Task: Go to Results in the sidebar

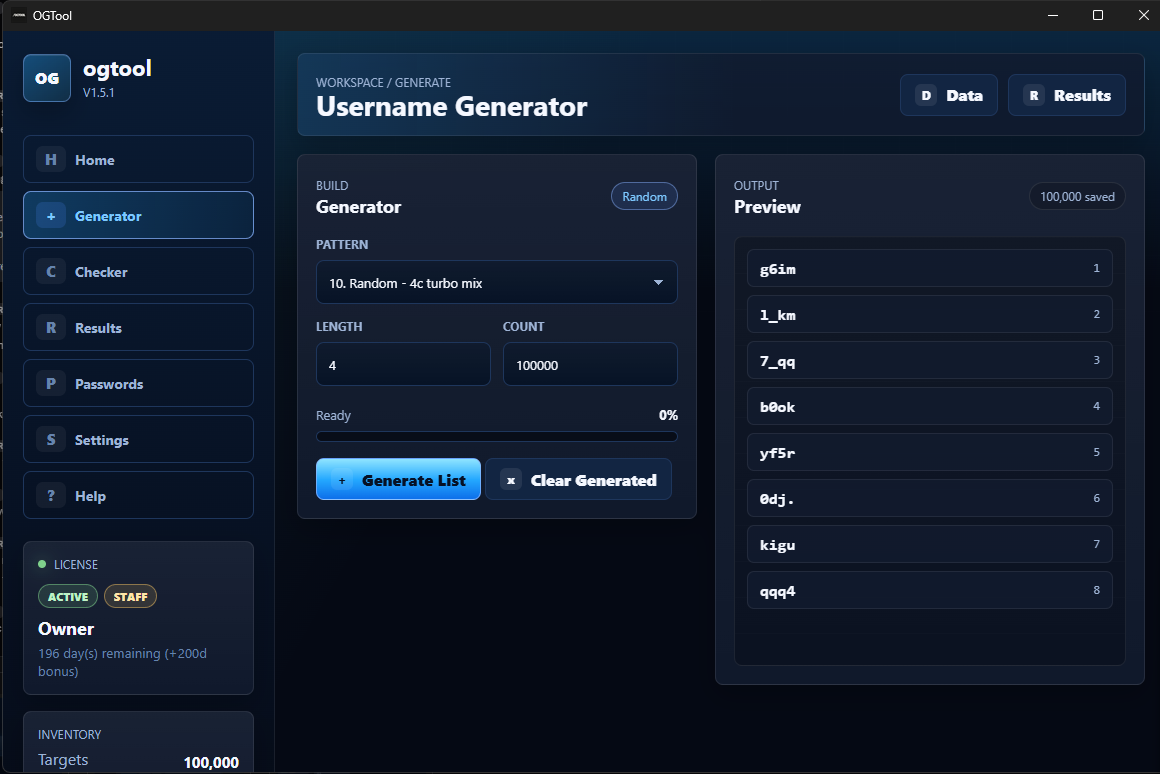Action: 138,327
